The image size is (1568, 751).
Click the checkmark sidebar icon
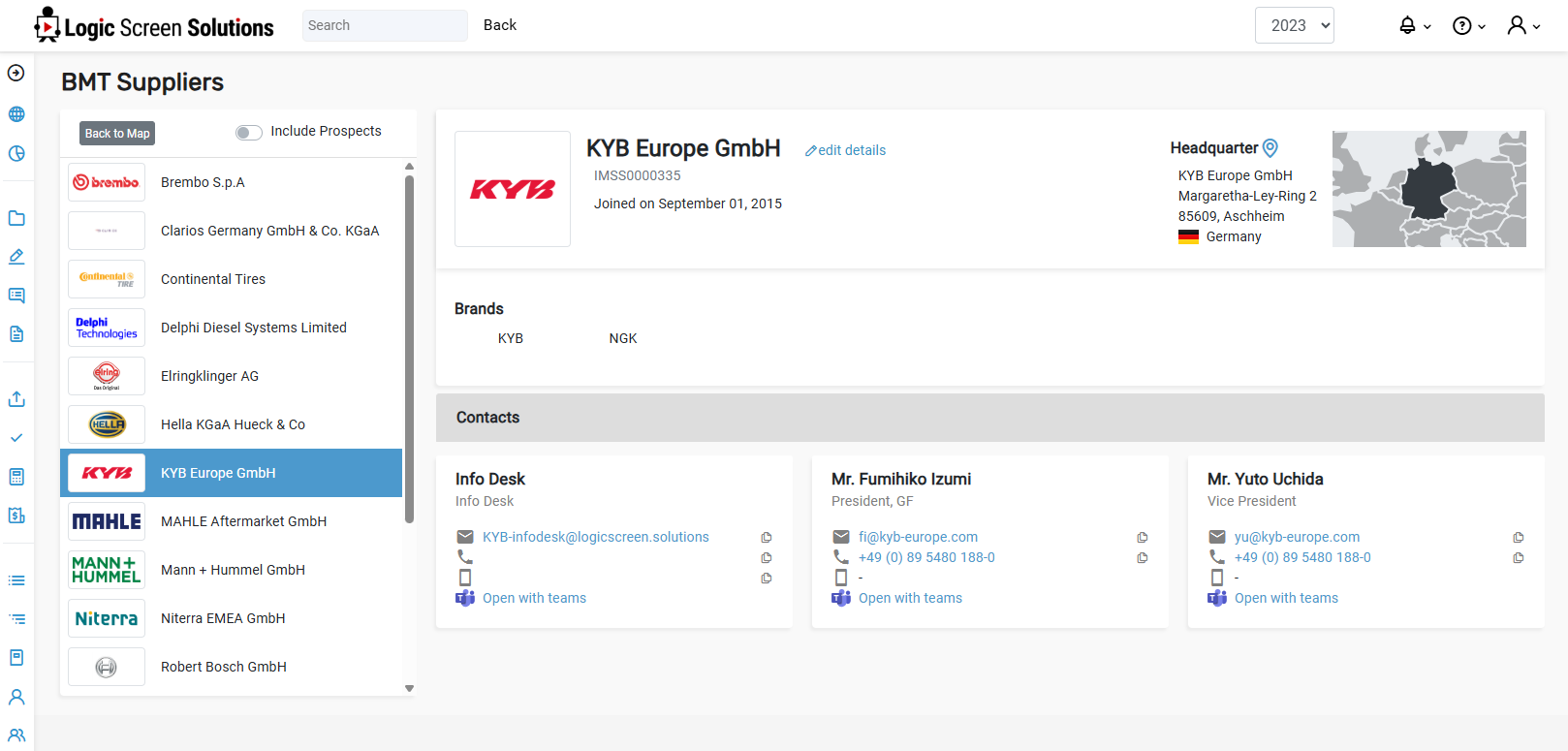16,438
